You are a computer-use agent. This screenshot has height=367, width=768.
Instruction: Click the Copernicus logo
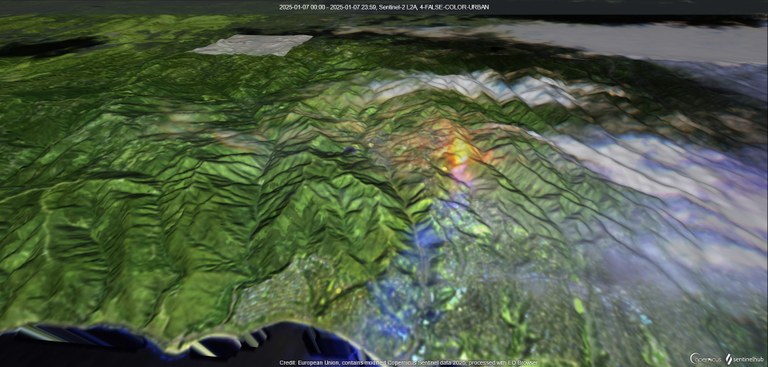(x=705, y=359)
